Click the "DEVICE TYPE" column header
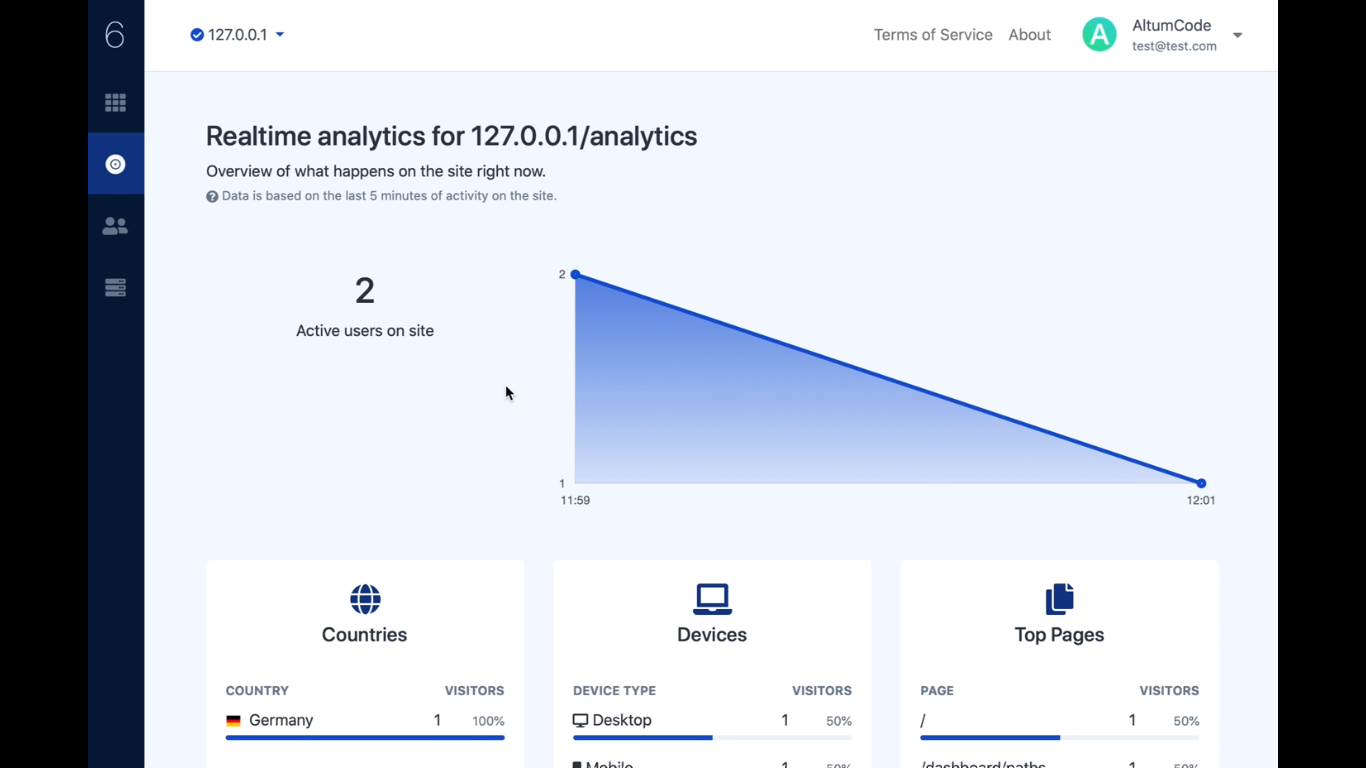Screen dimensions: 1366x768 coord(614,691)
